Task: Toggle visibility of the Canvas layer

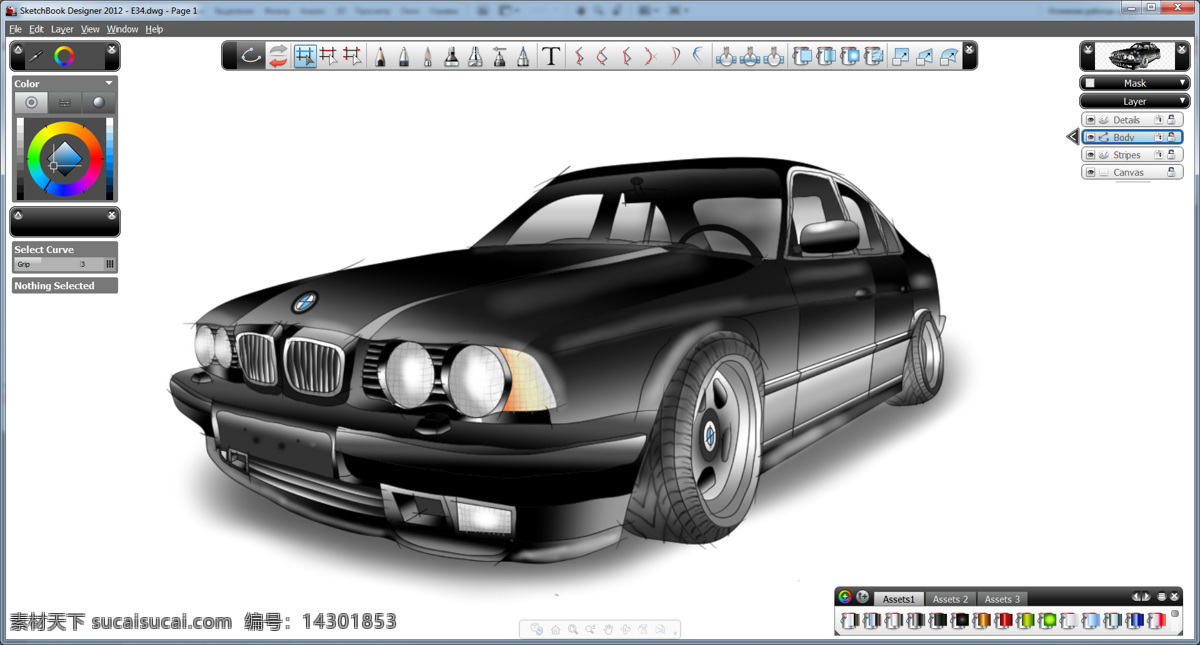Action: click(1090, 172)
